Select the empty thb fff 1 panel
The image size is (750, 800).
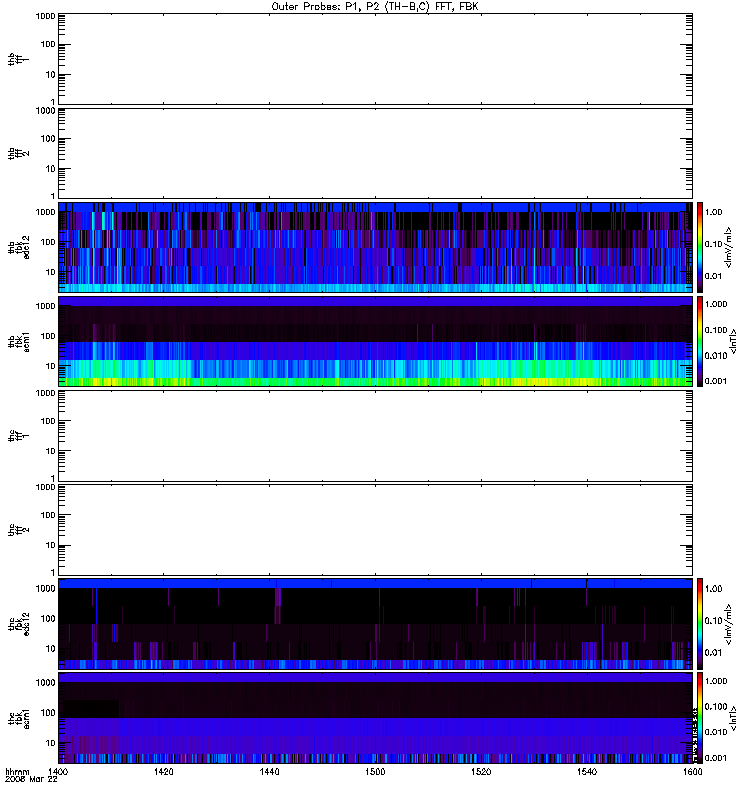[376, 59]
